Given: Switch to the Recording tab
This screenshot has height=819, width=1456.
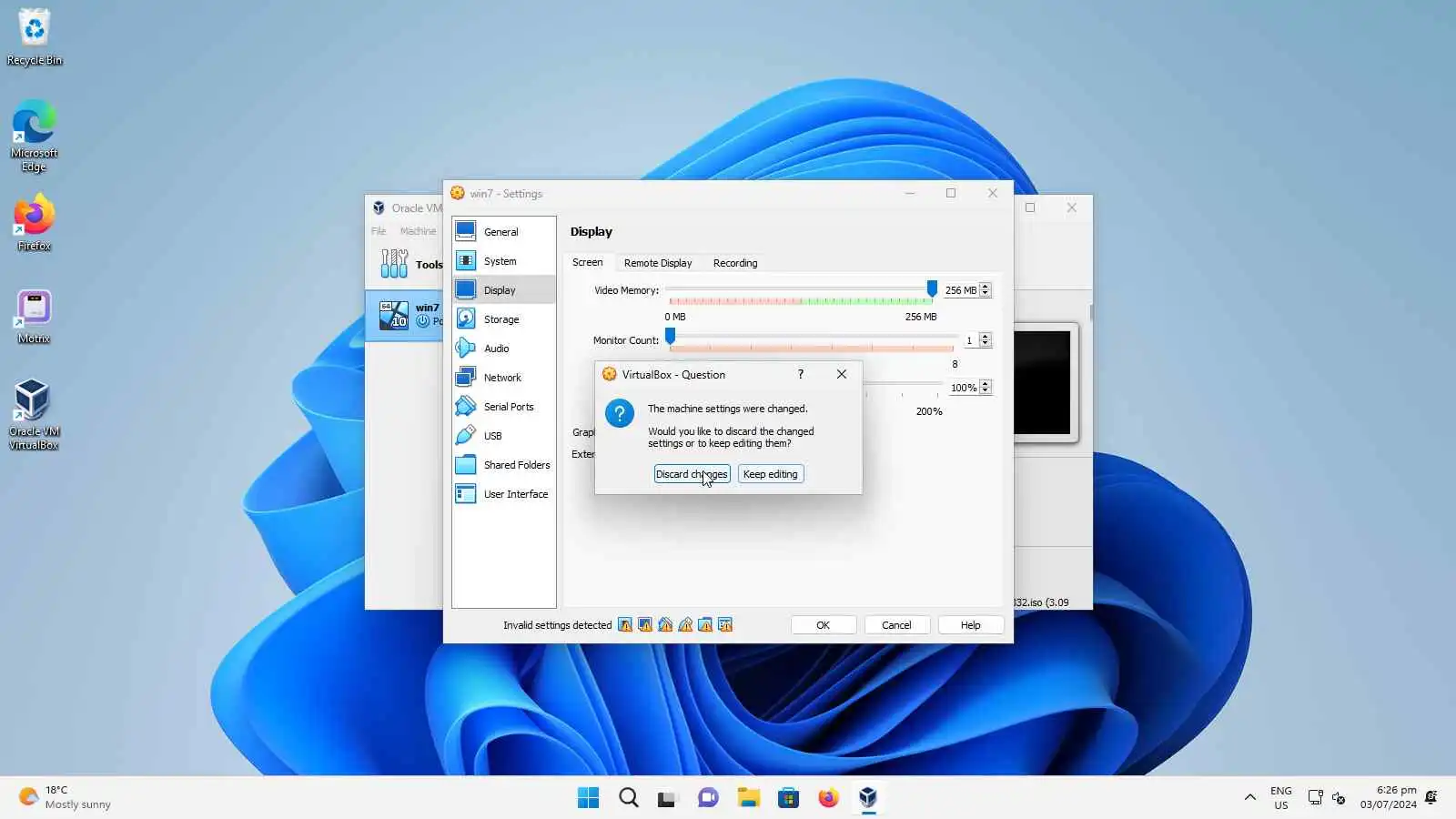Looking at the screenshot, I should (735, 263).
